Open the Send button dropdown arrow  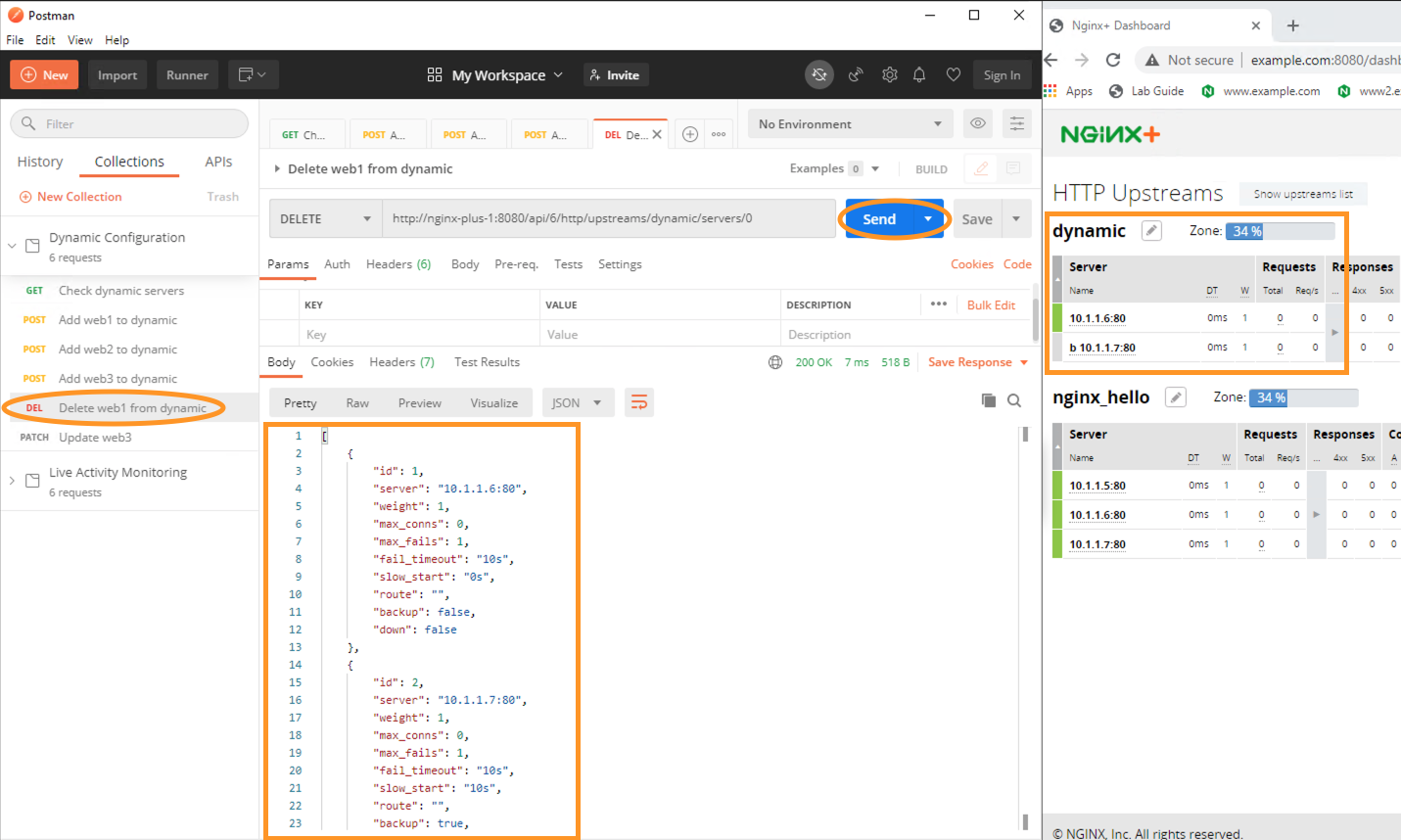click(x=928, y=218)
